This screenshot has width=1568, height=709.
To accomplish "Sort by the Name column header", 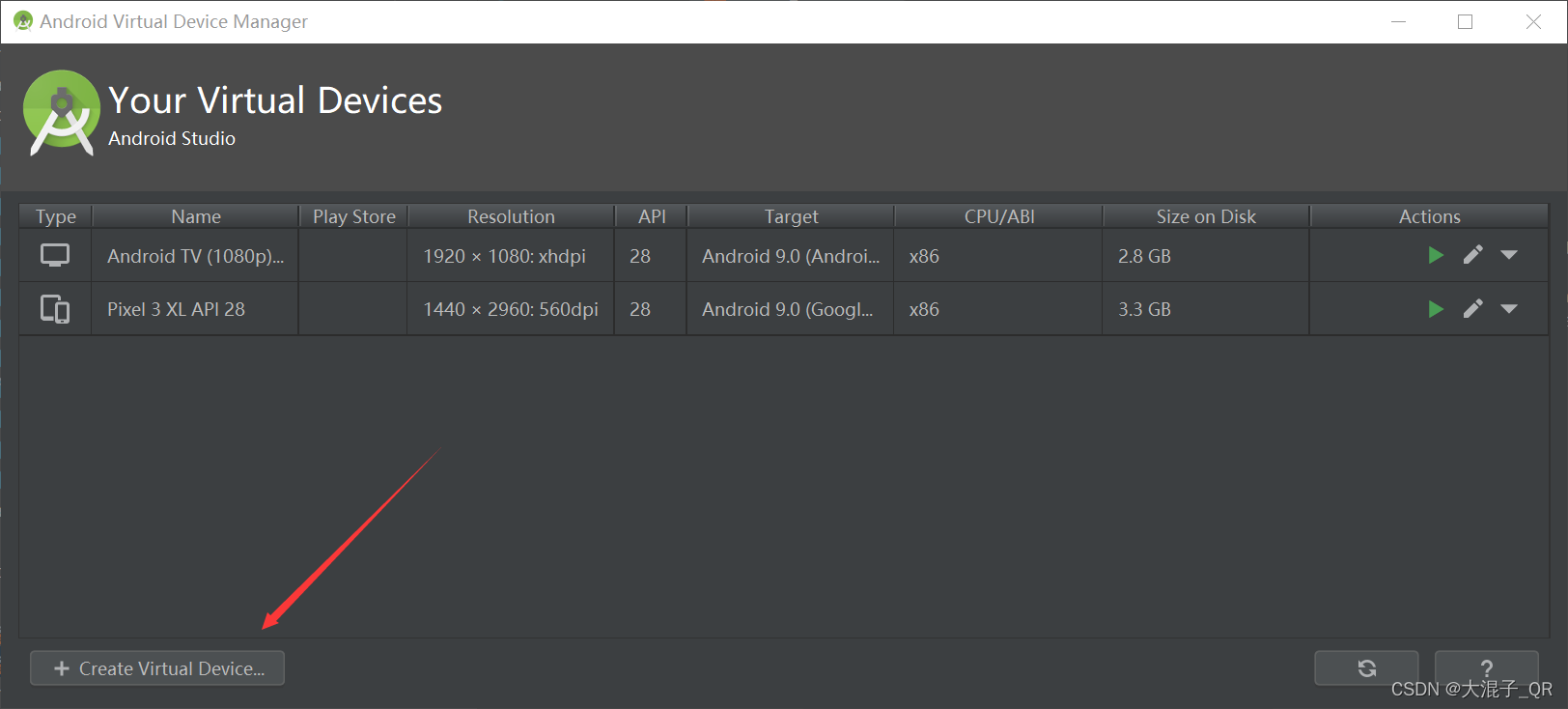I will point(196,216).
